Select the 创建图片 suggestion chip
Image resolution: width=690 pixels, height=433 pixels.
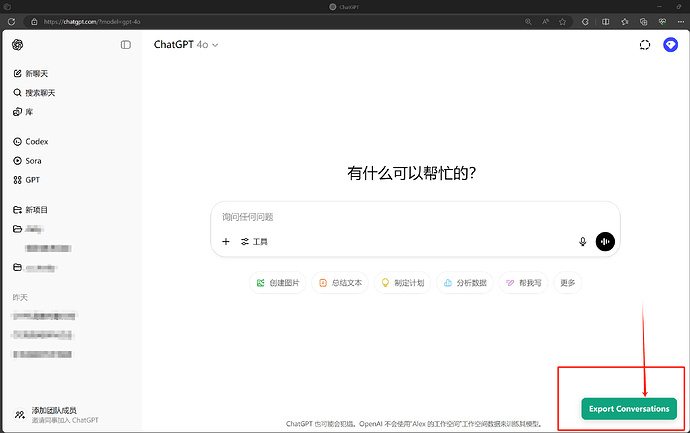(x=278, y=283)
